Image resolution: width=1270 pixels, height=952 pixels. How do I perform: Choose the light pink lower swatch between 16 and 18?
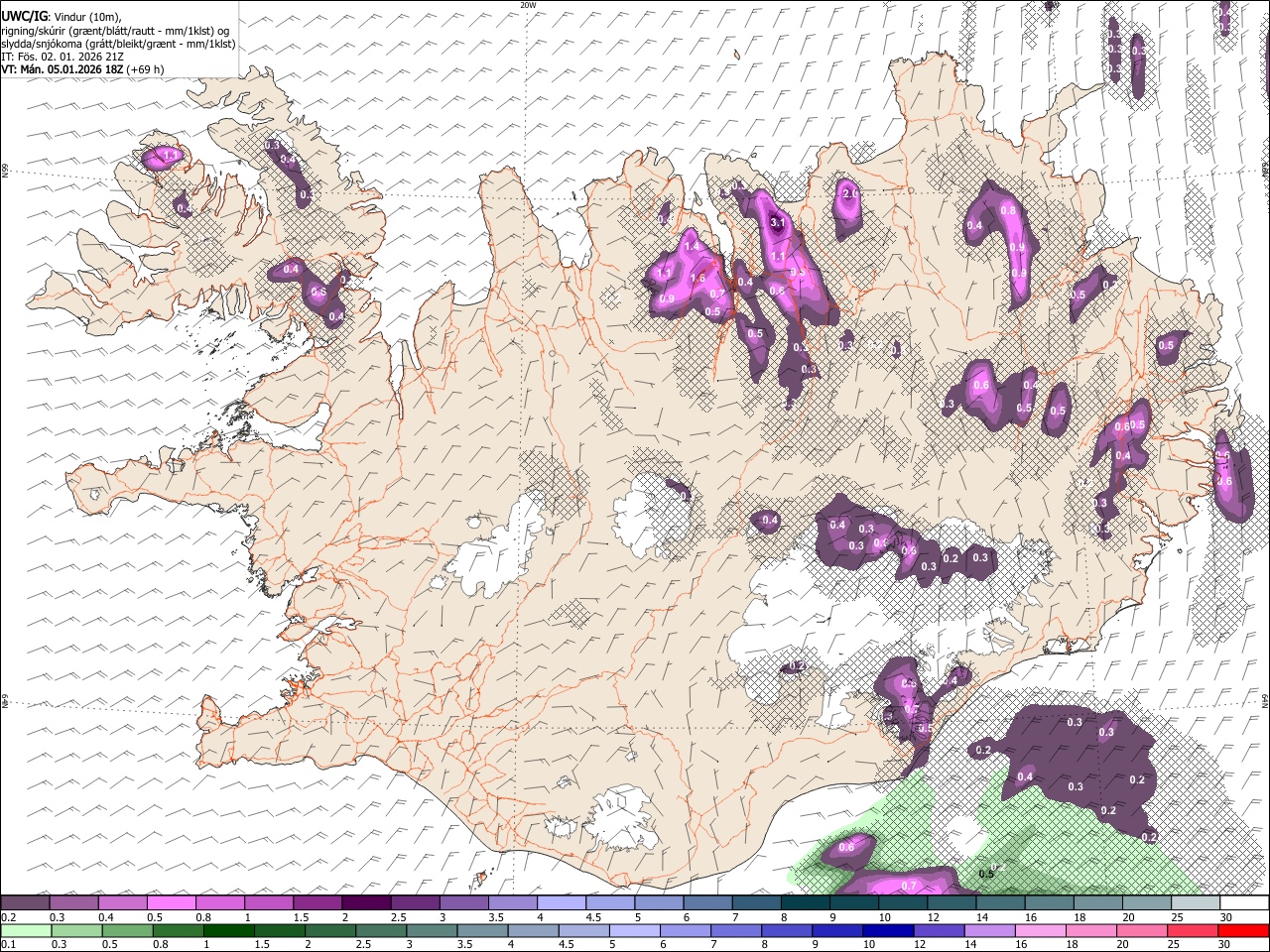coord(1042,930)
